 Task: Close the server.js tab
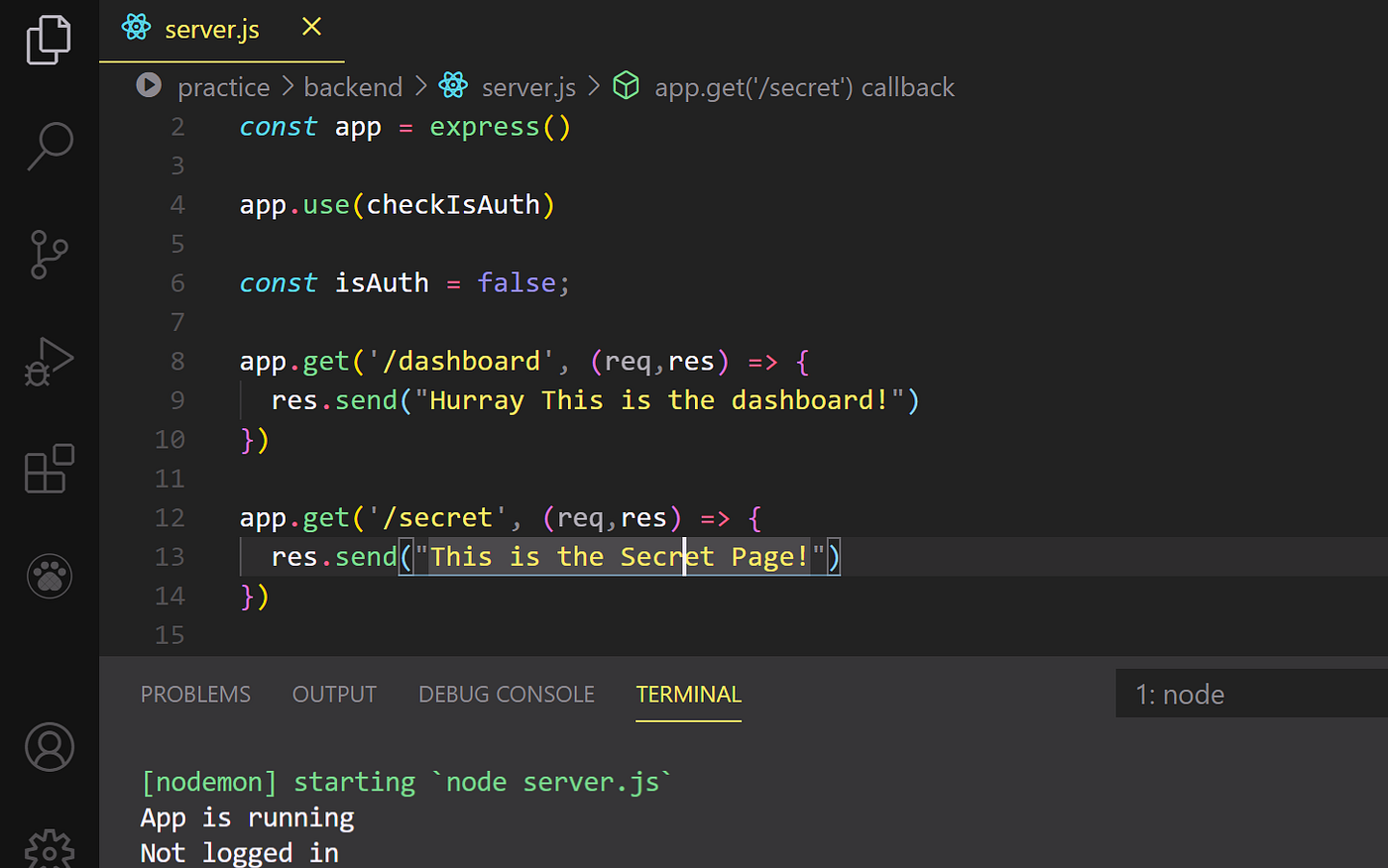click(311, 27)
